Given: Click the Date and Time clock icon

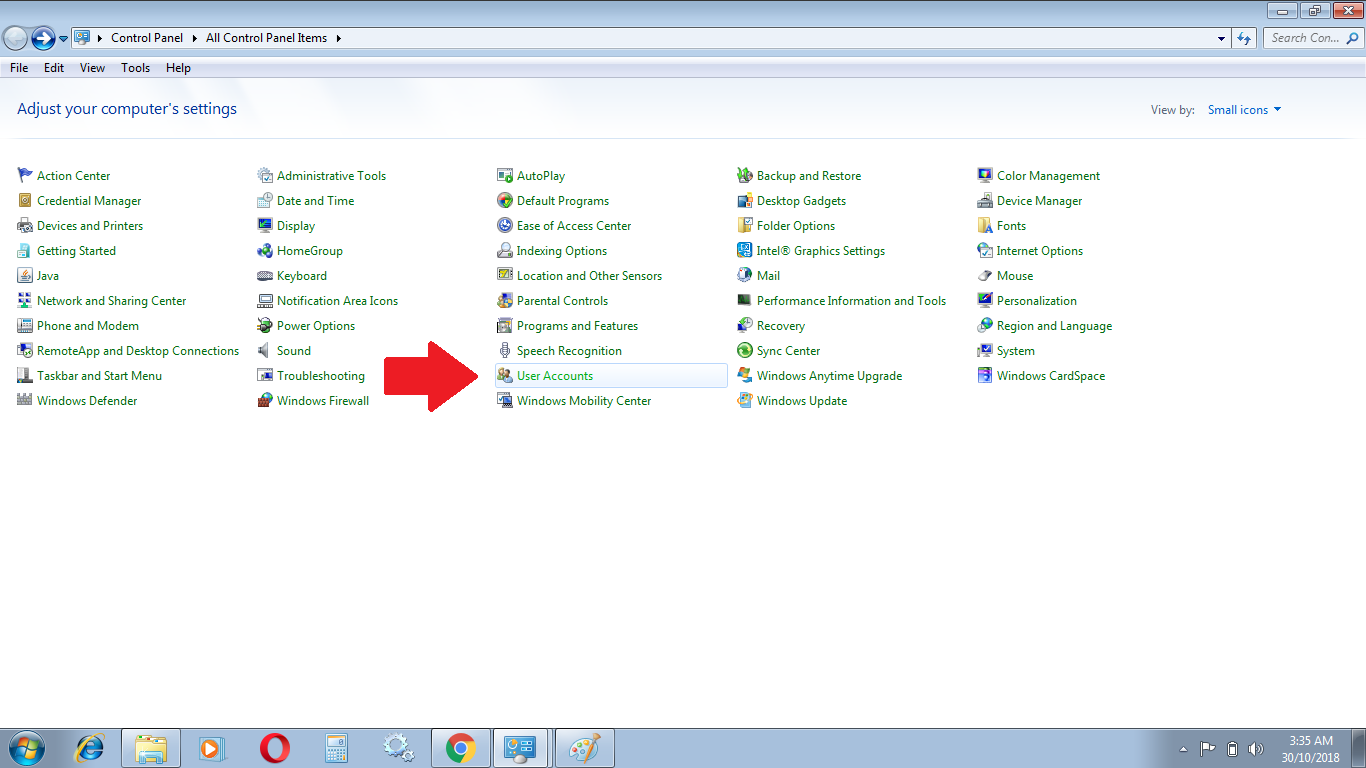Looking at the screenshot, I should pos(265,200).
